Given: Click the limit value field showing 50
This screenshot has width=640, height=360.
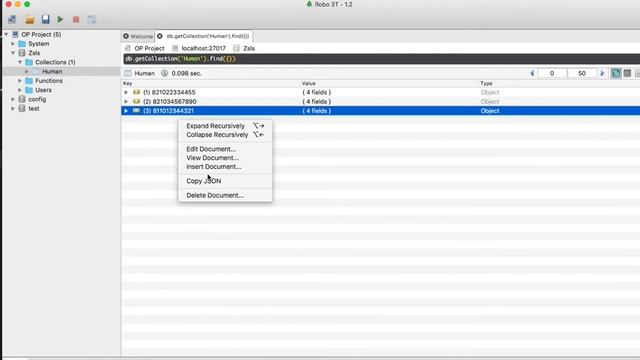Looking at the screenshot, I should (x=582, y=73).
